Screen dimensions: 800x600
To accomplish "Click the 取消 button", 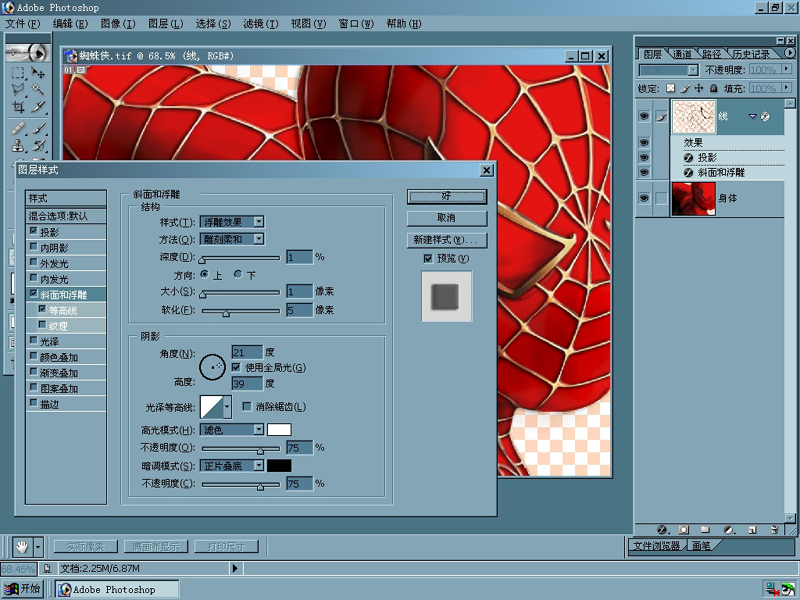I will [447, 218].
